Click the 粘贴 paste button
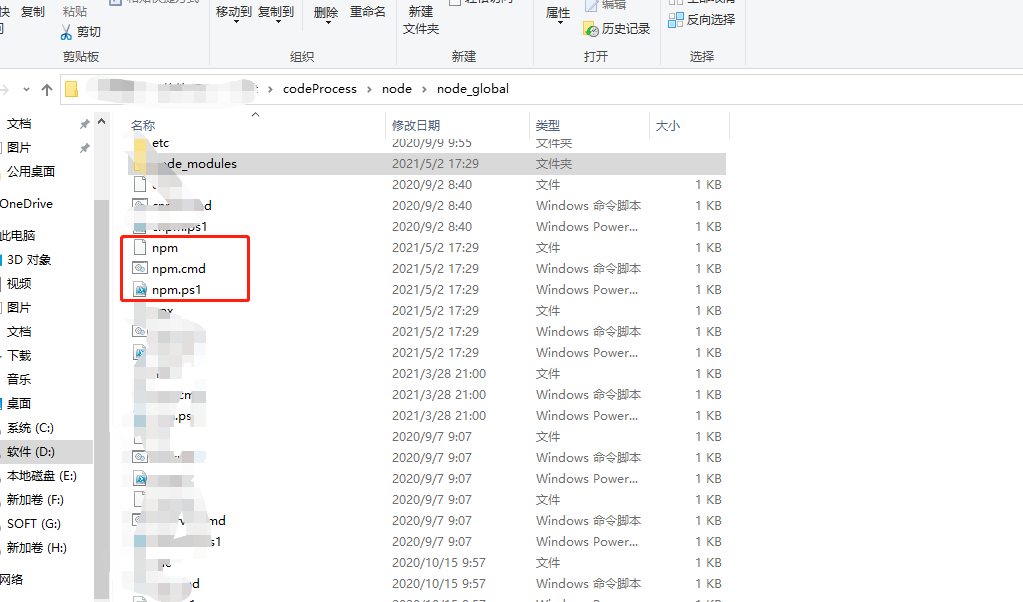The height and width of the screenshot is (602, 1023). (x=75, y=12)
